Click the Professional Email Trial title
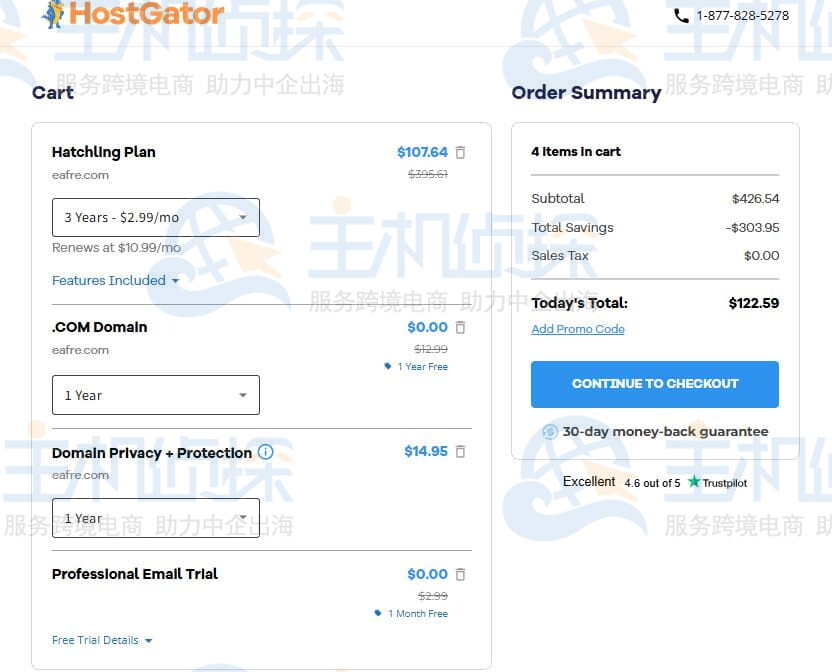The image size is (832, 672). tap(135, 574)
